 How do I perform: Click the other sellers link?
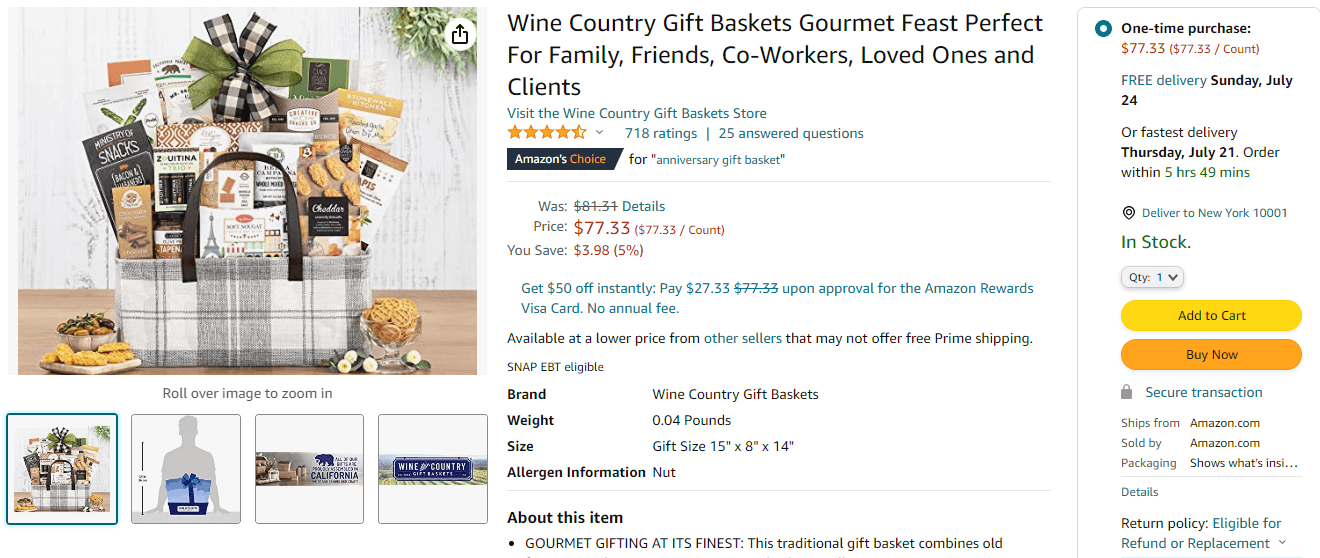tap(743, 338)
